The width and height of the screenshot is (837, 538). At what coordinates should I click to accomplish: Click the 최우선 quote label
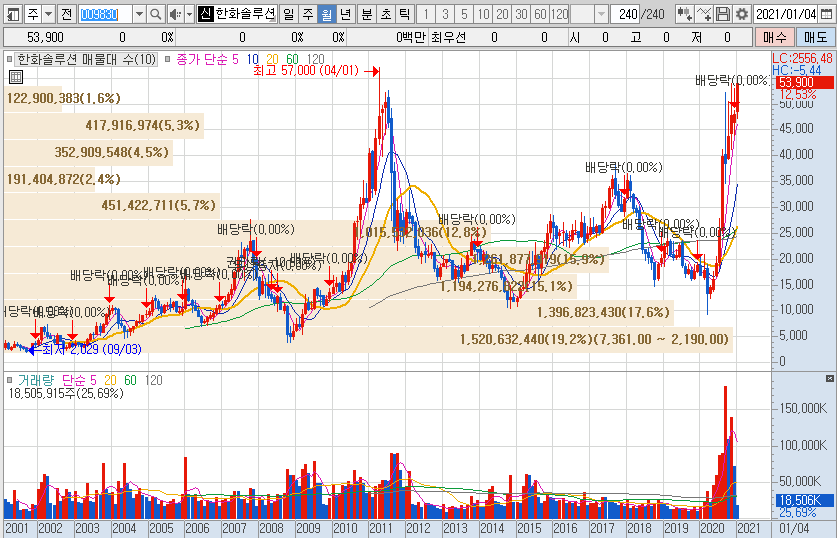click(x=448, y=37)
